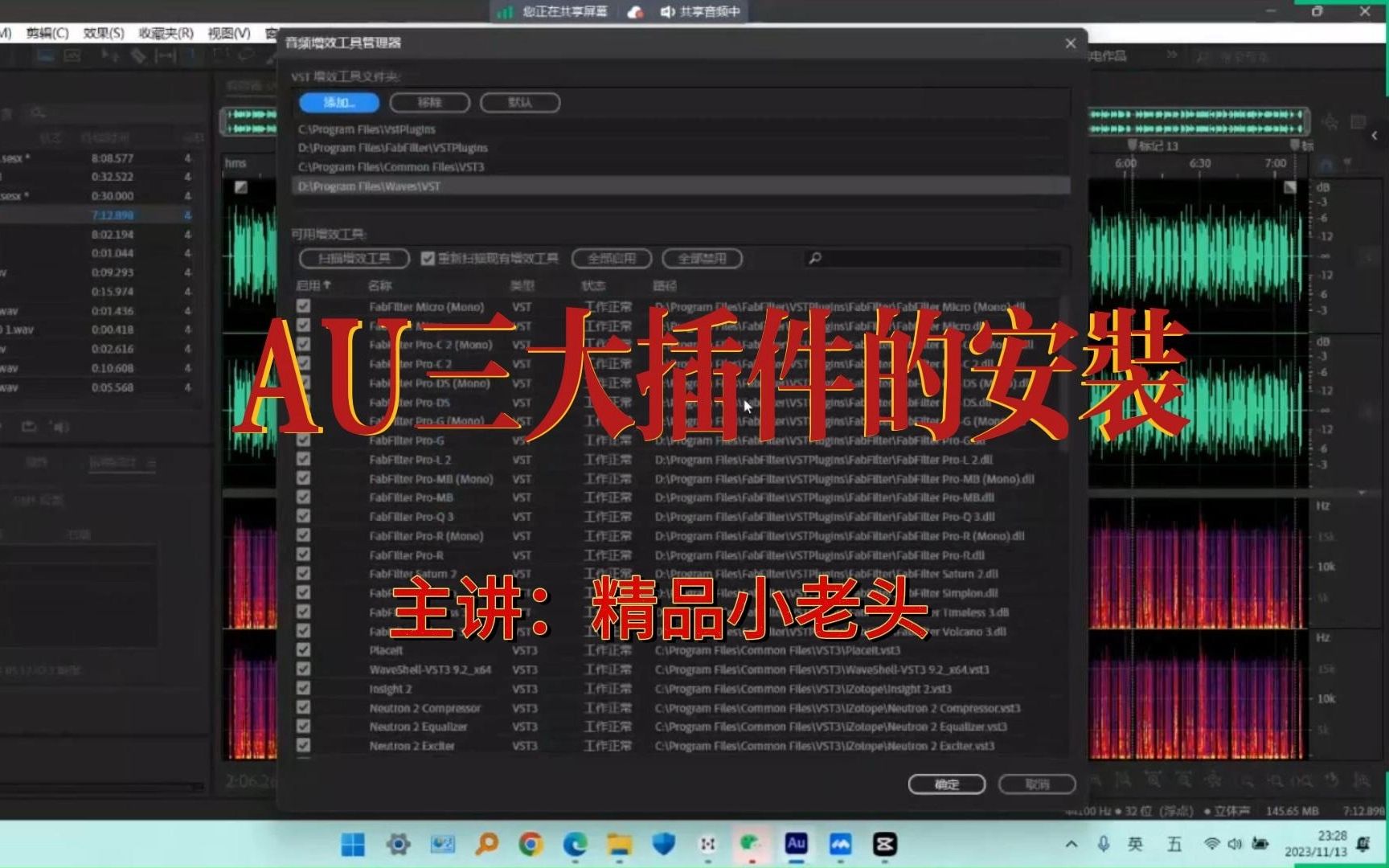Expand the workspace overflow double chevron
Screen dimensions: 1389x868
[1172, 55]
